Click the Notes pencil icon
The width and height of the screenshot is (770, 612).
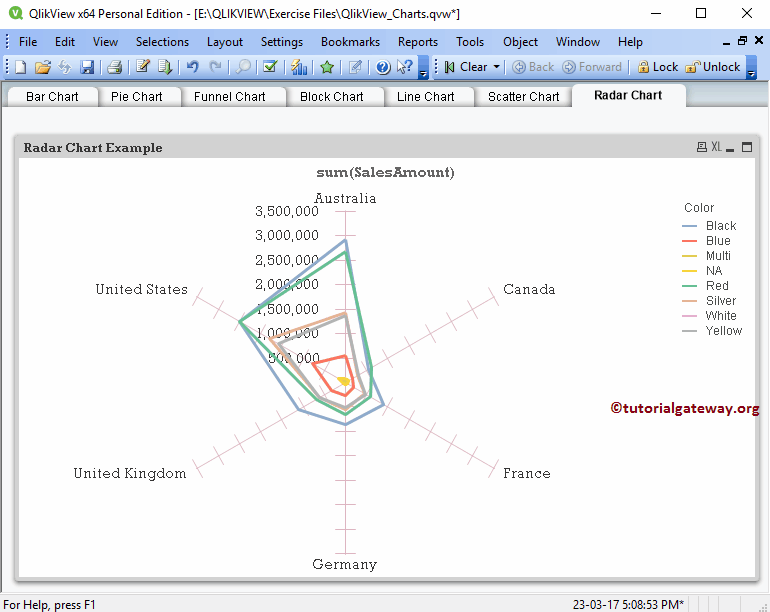tap(355, 67)
